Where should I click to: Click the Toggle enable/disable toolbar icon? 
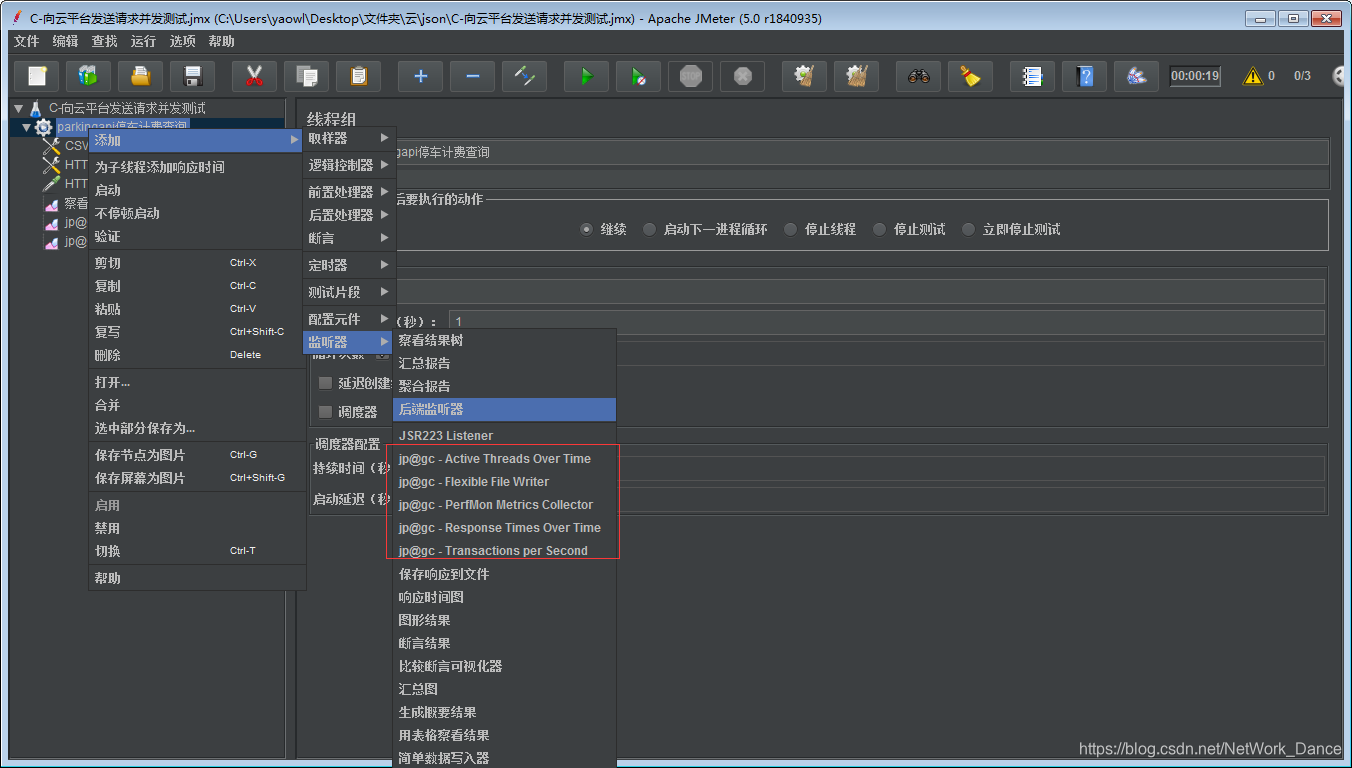tap(525, 76)
